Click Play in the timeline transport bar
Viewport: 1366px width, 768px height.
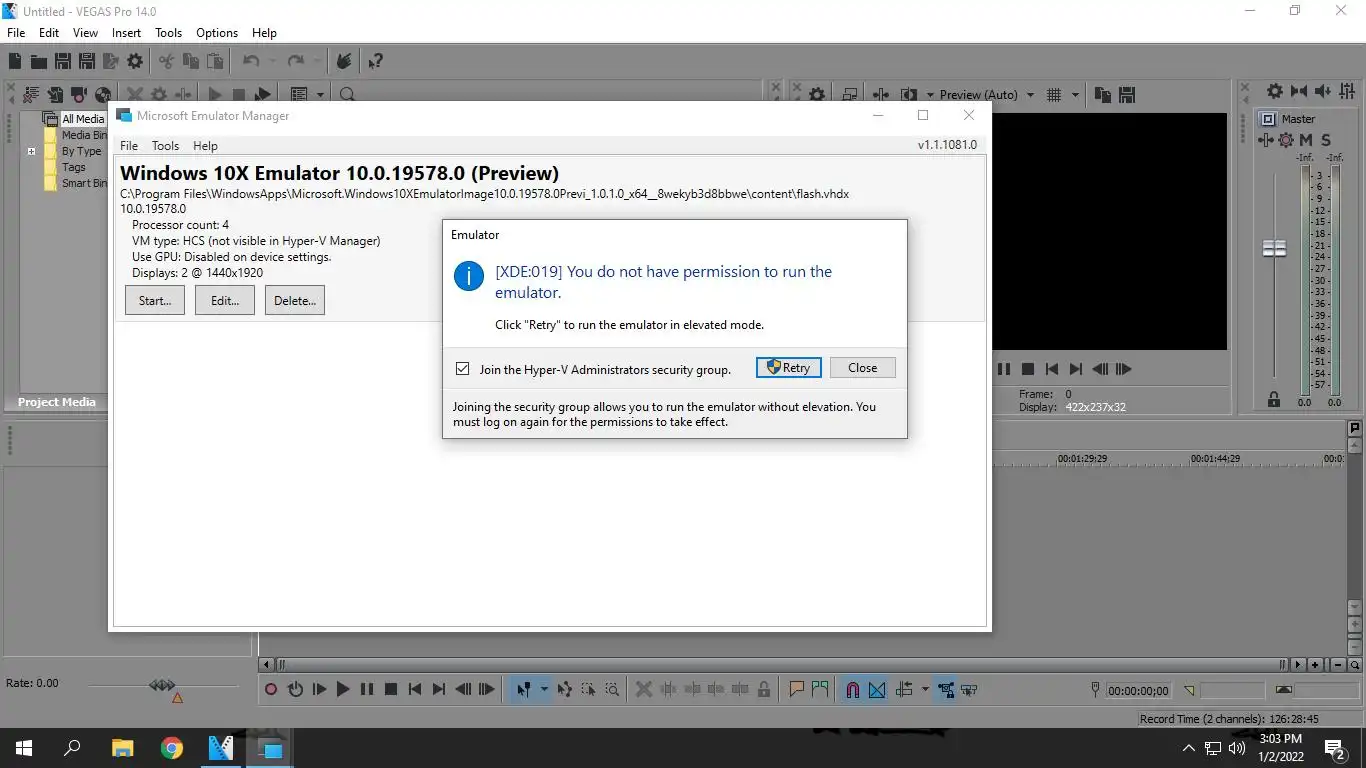tap(343, 689)
